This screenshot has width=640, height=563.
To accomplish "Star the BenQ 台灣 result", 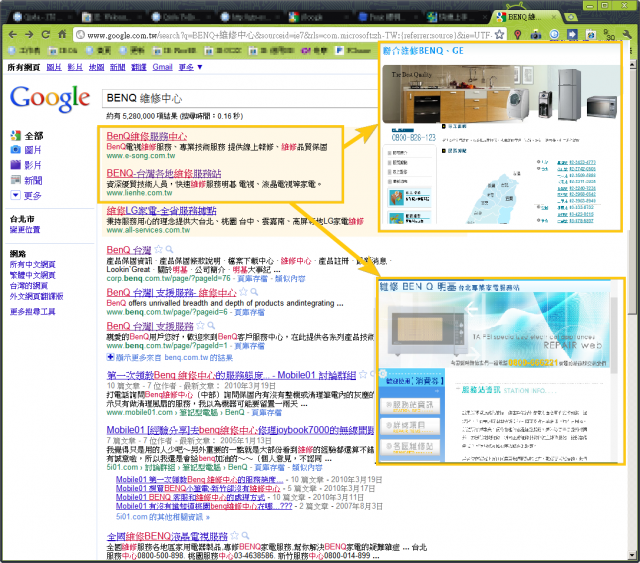I will 158,249.
